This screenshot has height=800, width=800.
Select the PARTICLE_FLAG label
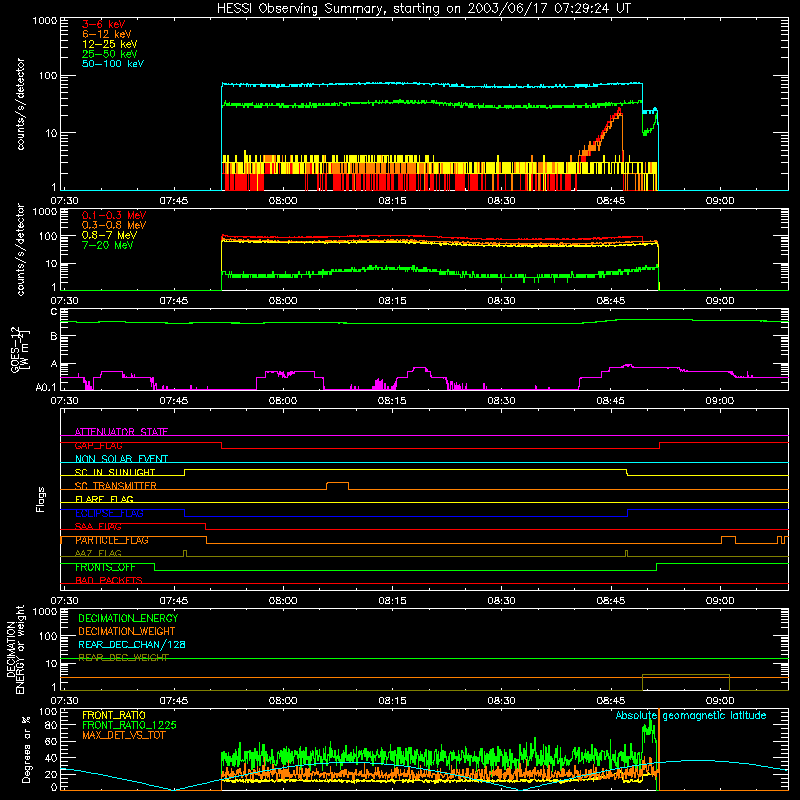tap(112, 540)
